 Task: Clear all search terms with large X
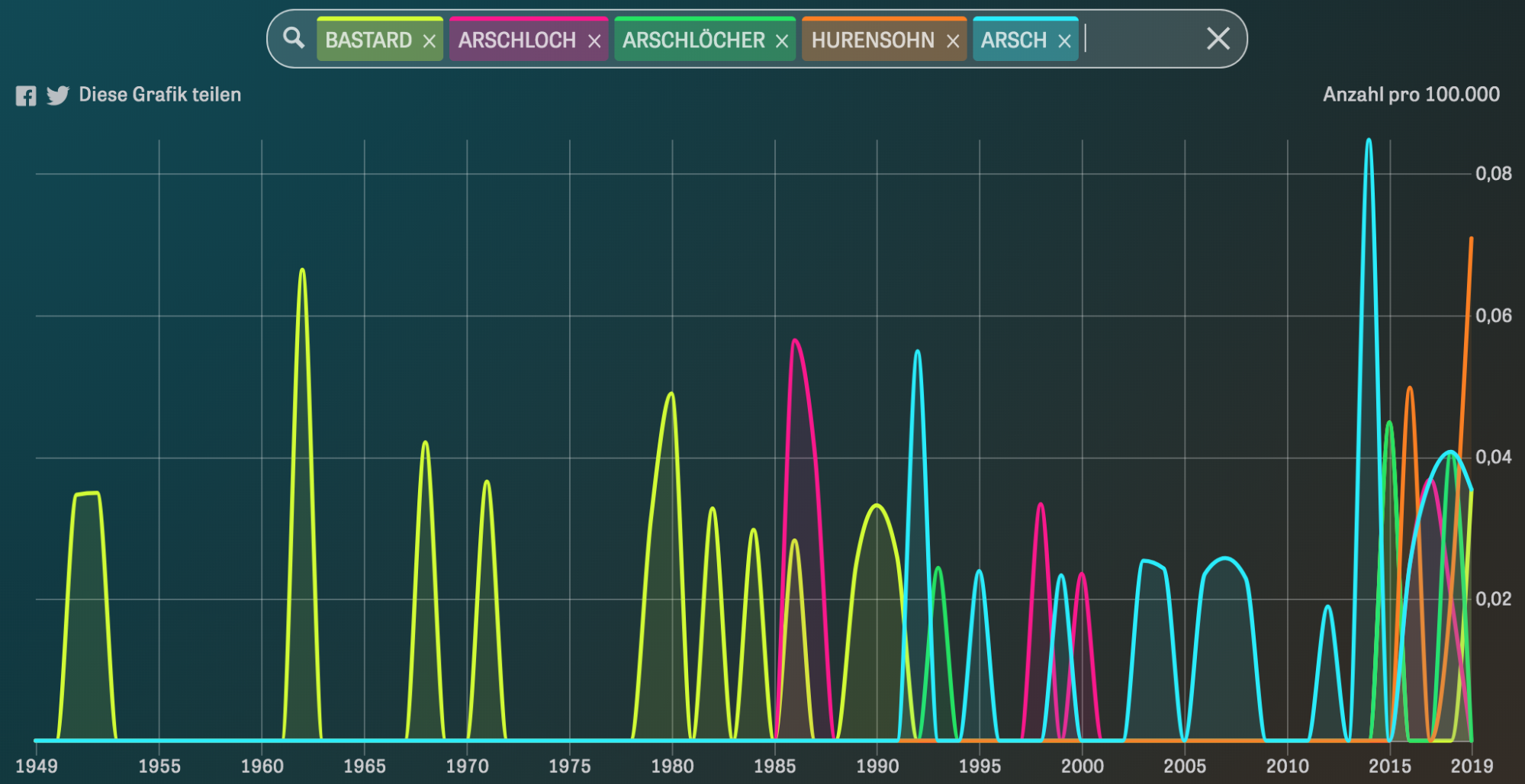pos(1218,38)
